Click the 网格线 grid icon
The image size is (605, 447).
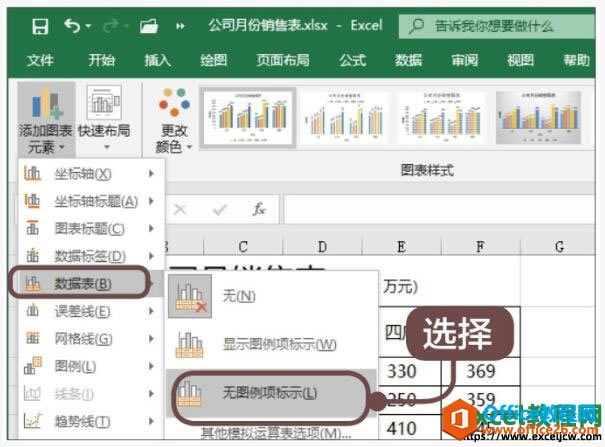[32, 338]
